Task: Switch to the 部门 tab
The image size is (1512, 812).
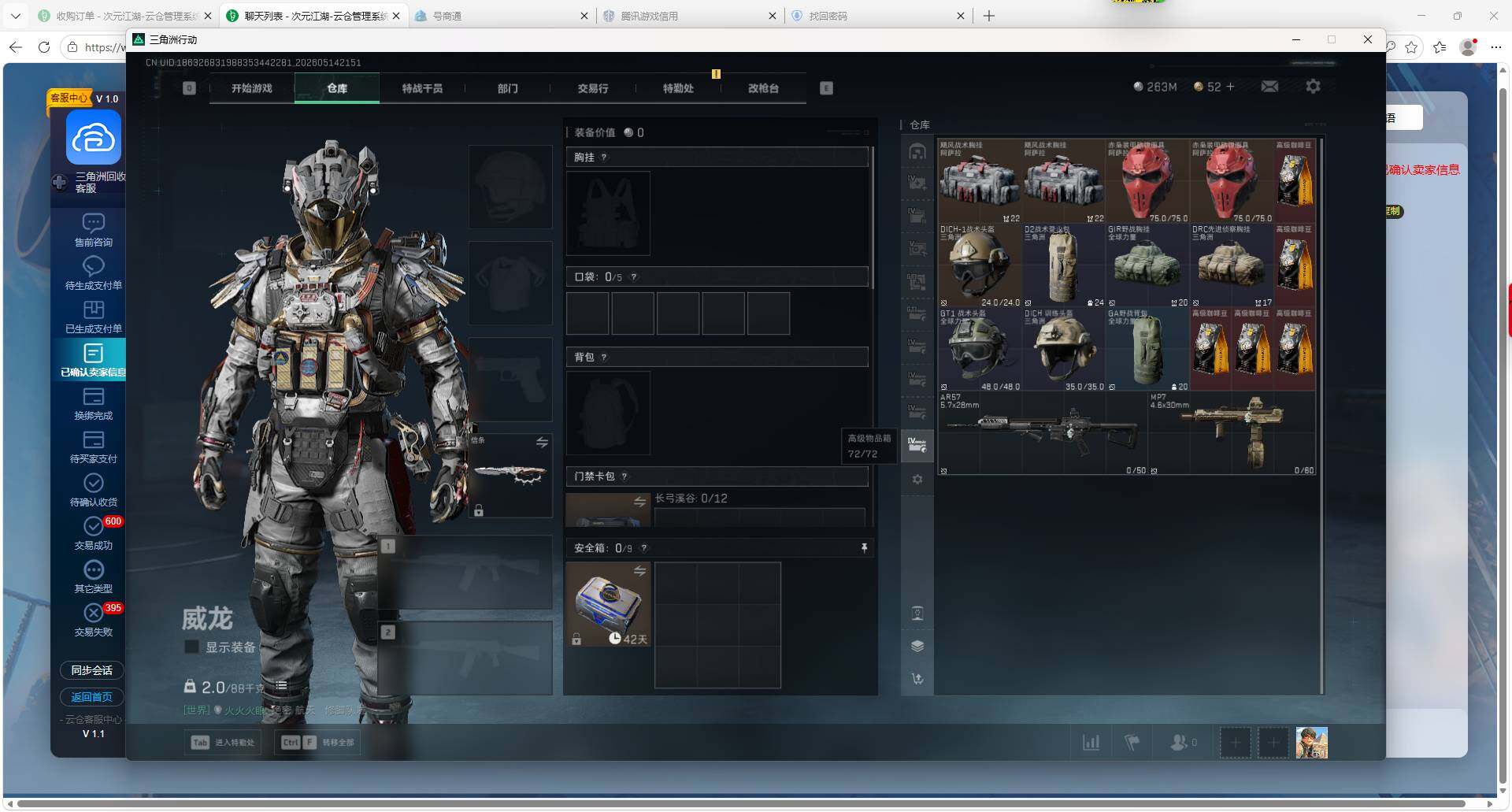Action: [507, 88]
